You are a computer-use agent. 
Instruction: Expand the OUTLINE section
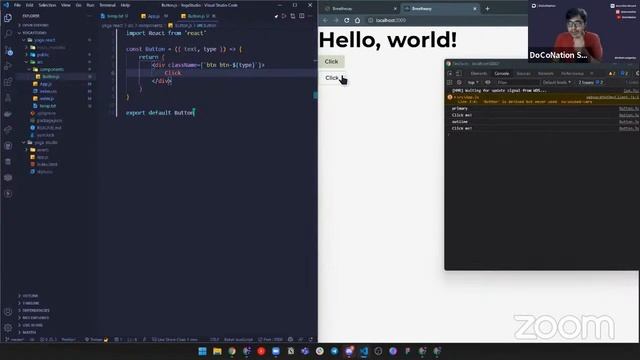click(x=29, y=296)
